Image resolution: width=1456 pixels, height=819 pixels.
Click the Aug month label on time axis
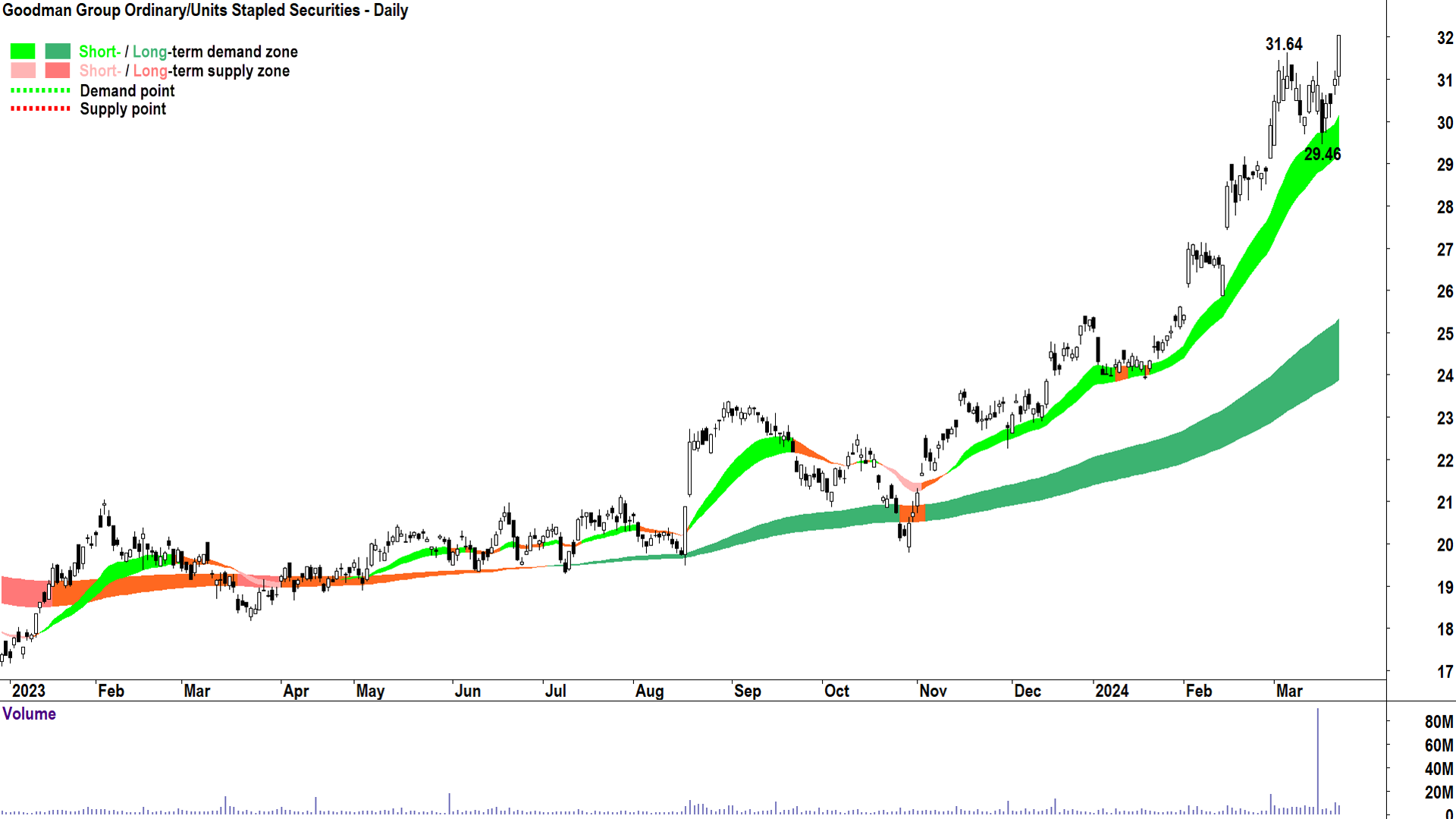click(649, 691)
